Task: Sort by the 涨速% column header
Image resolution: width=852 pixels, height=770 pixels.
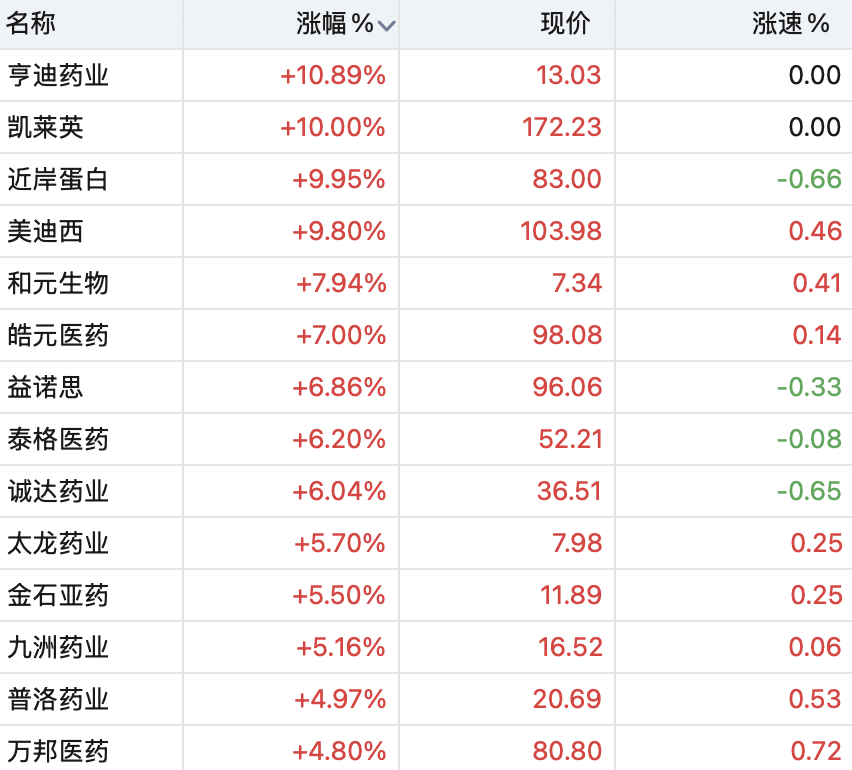Action: (x=791, y=24)
